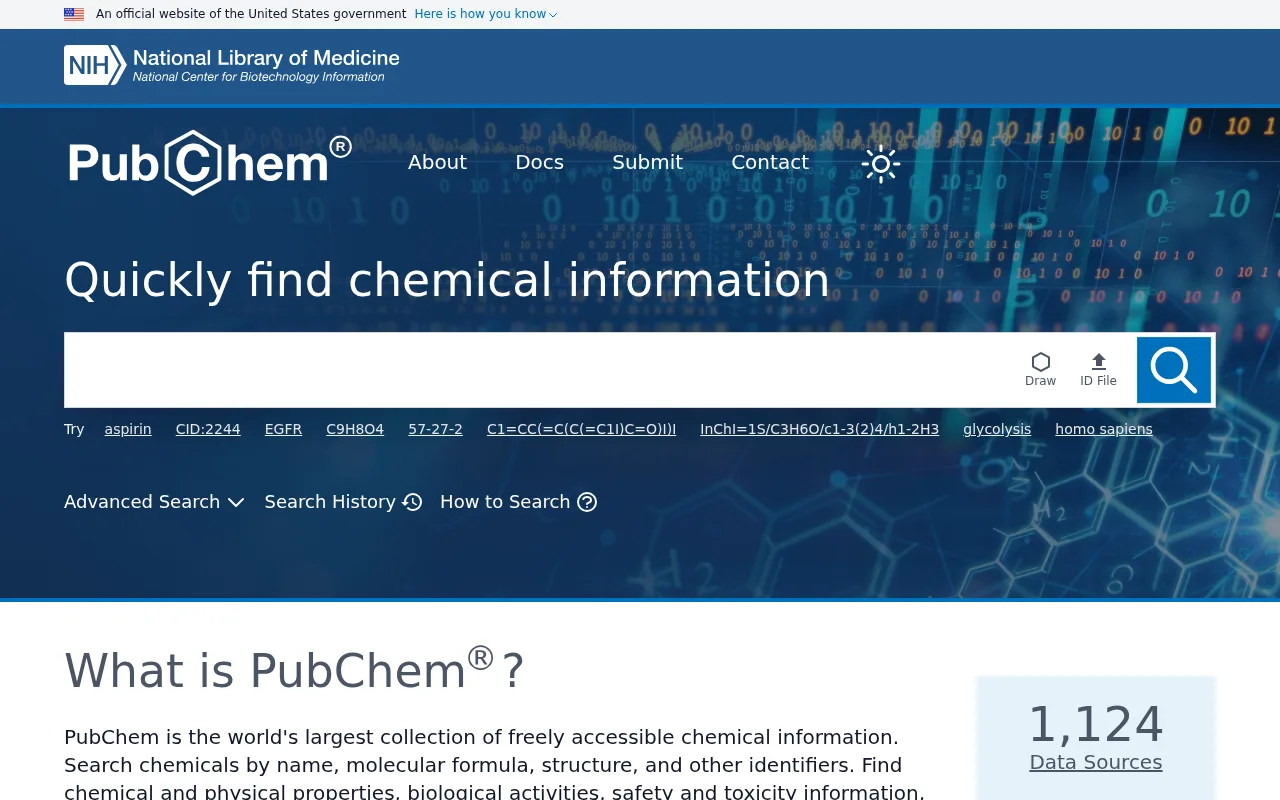Open the Submit menu item

[x=647, y=162]
